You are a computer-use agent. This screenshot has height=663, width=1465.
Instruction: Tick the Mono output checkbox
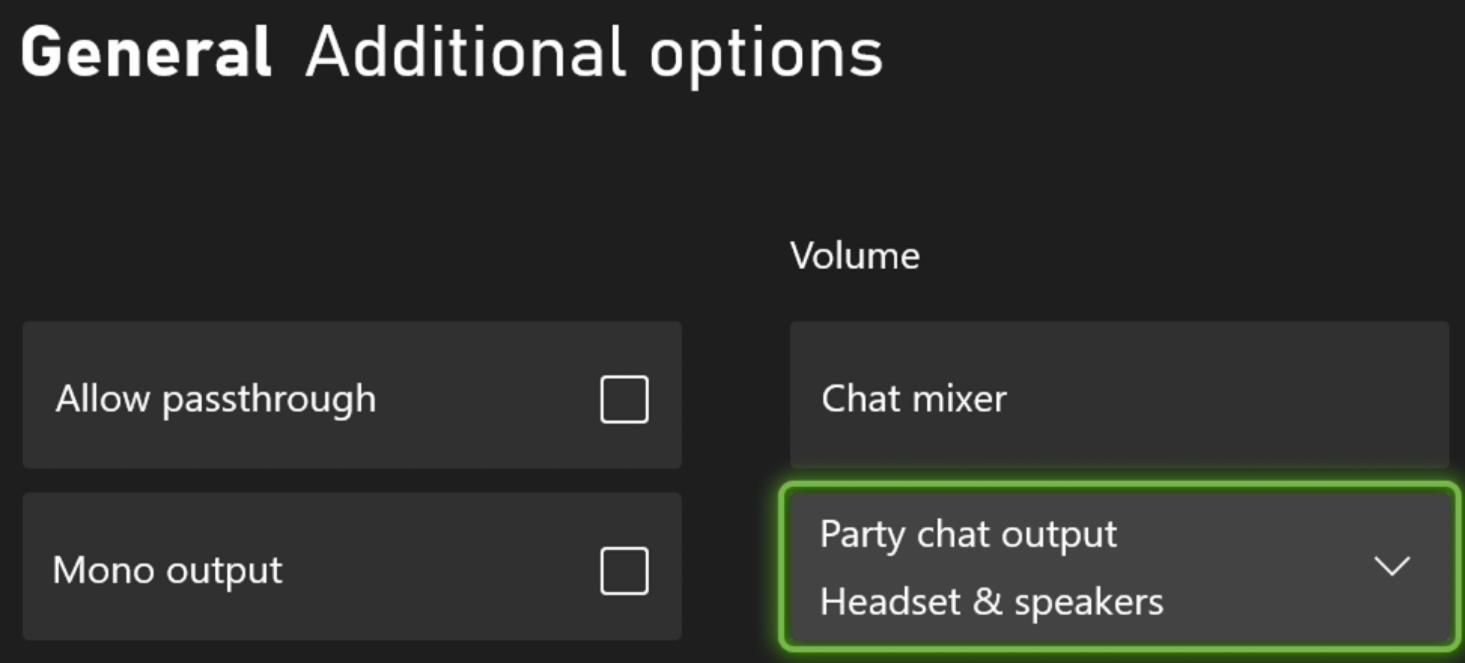tap(624, 571)
